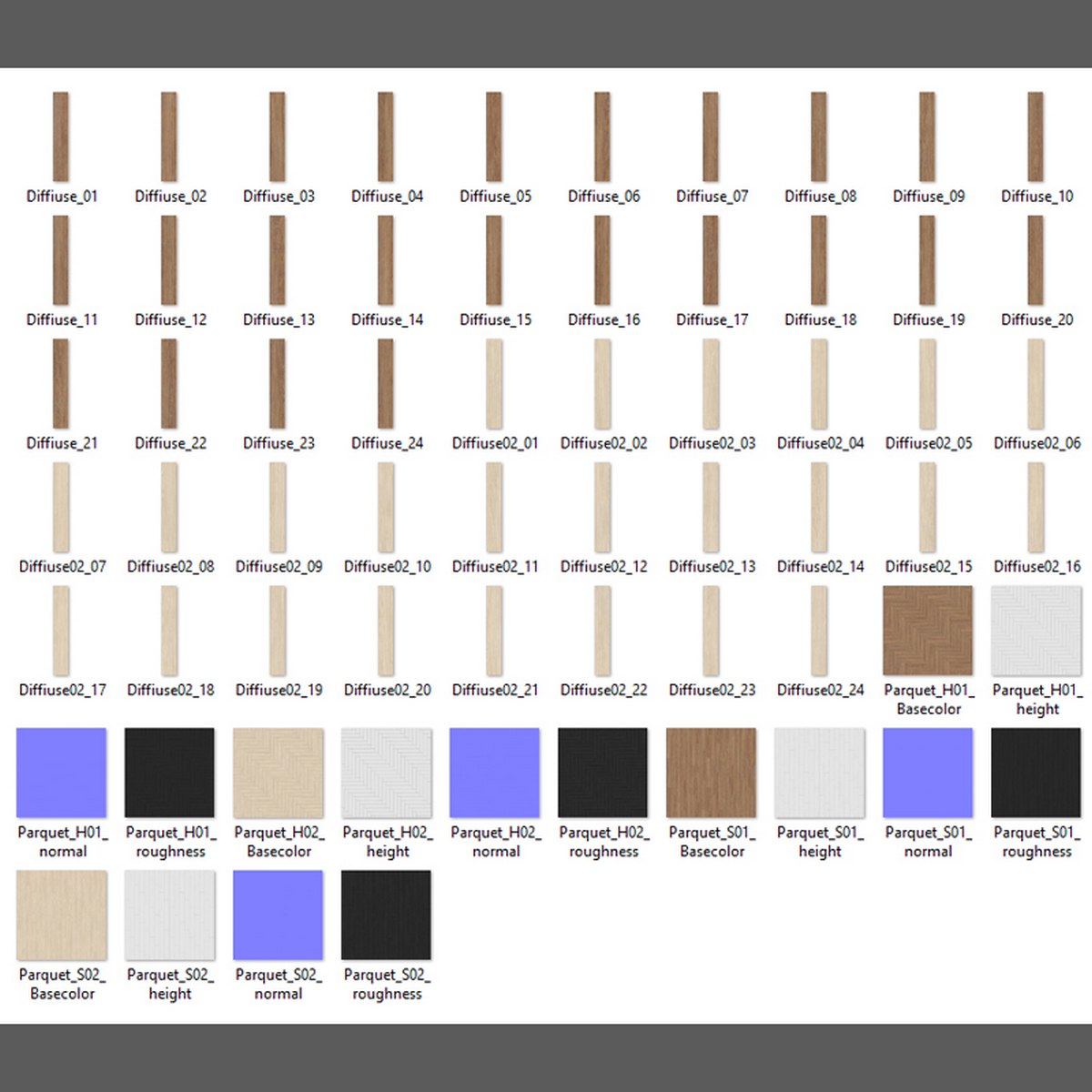Open the Parquet_H01_Basecolor herringbone texture
Viewport: 1092px width, 1092px height.
(x=927, y=631)
